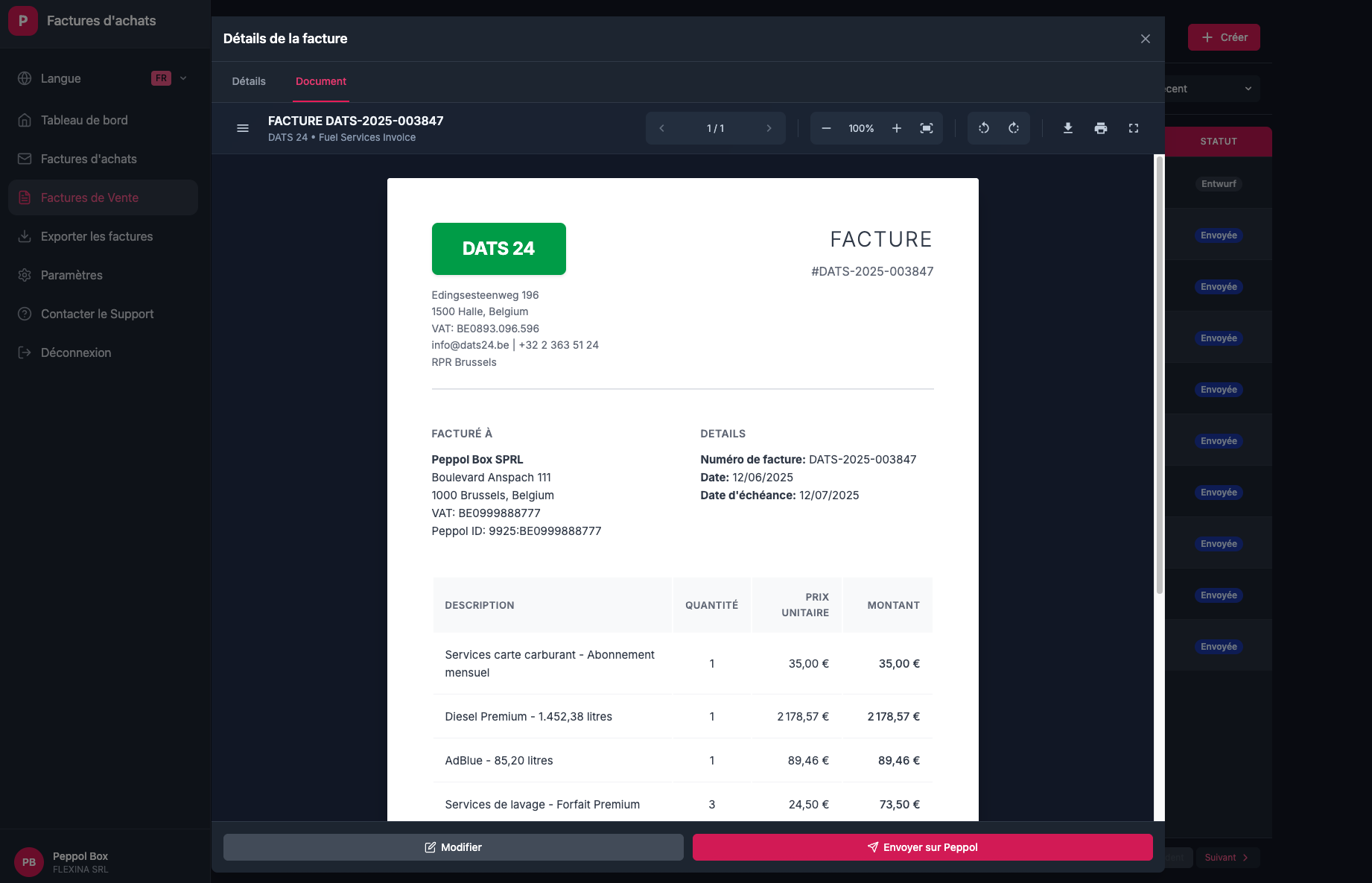Download the invoice PDF
This screenshot has height=883, width=1372.
pos(1068,128)
